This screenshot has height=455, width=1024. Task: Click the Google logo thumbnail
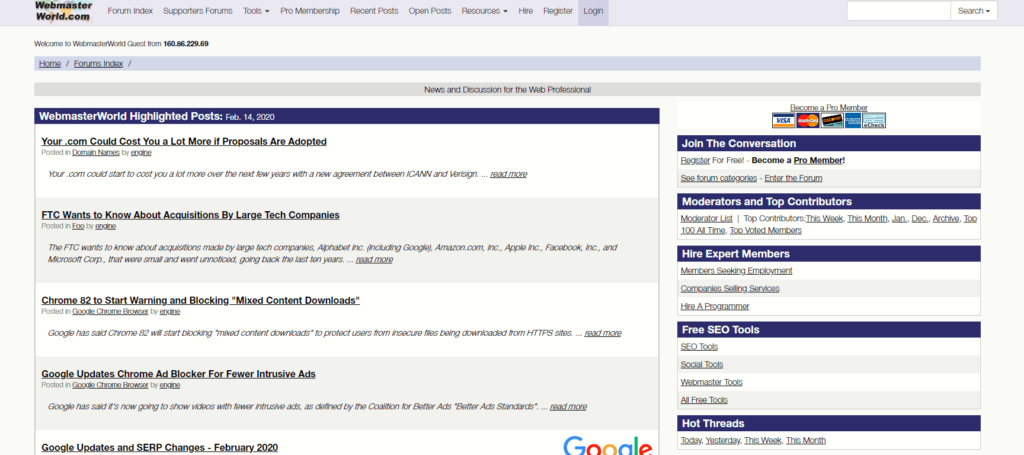click(607, 445)
